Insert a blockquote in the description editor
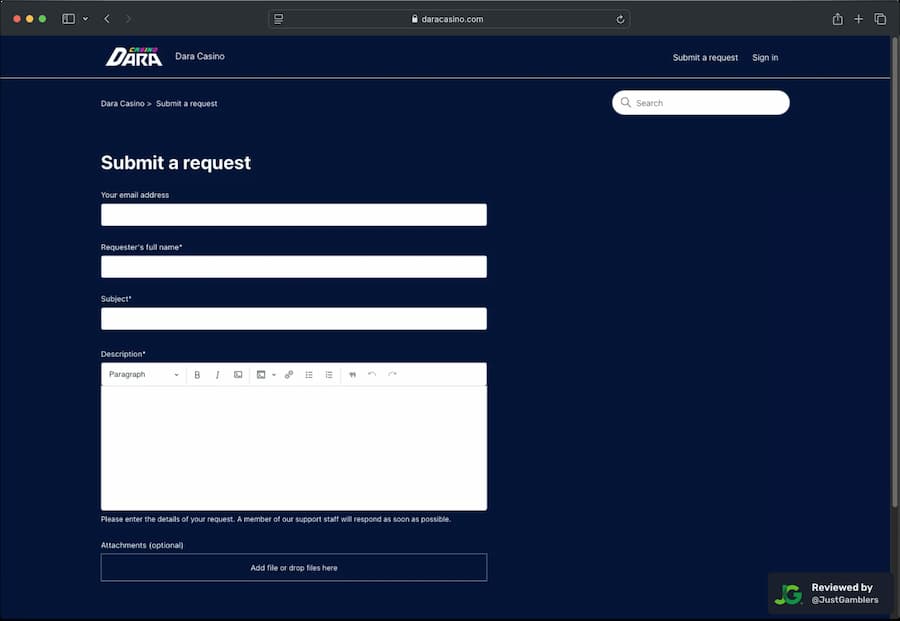 pyautogui.click(x=352, y=374)
